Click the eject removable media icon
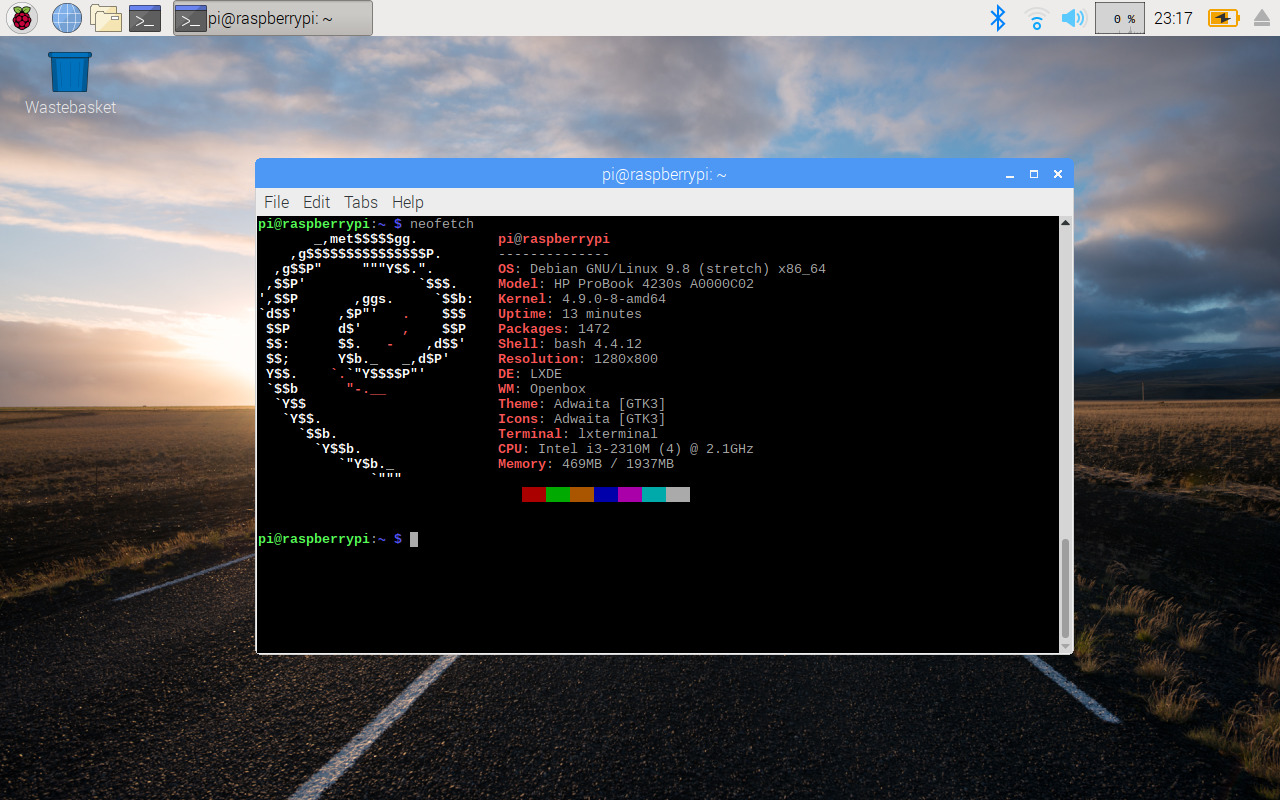Screen dimensions: 1280x800 click(1259, 17)
